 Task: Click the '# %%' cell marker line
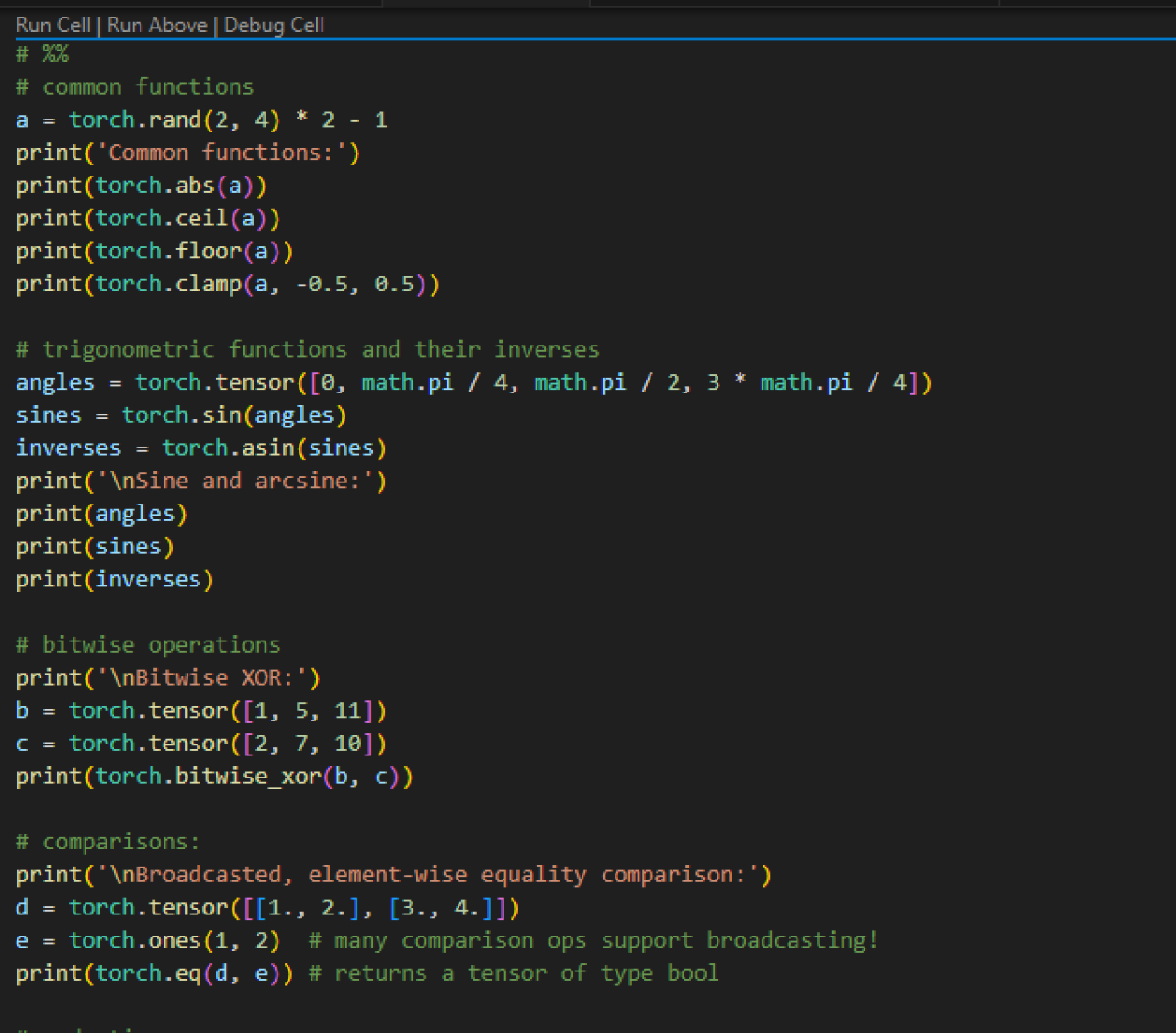(42, 54)
